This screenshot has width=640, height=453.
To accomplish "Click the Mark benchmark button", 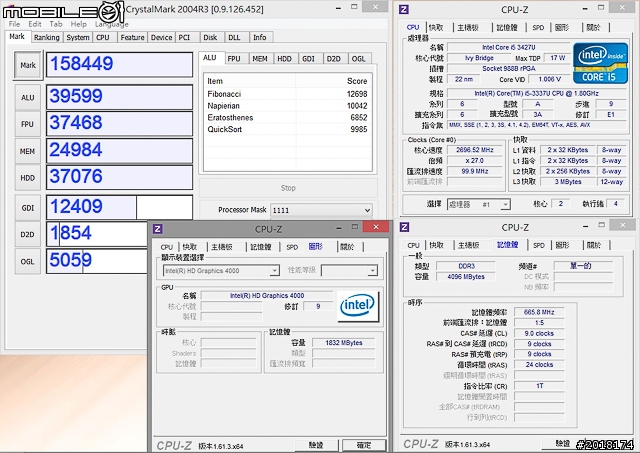I will pos(28,65).
